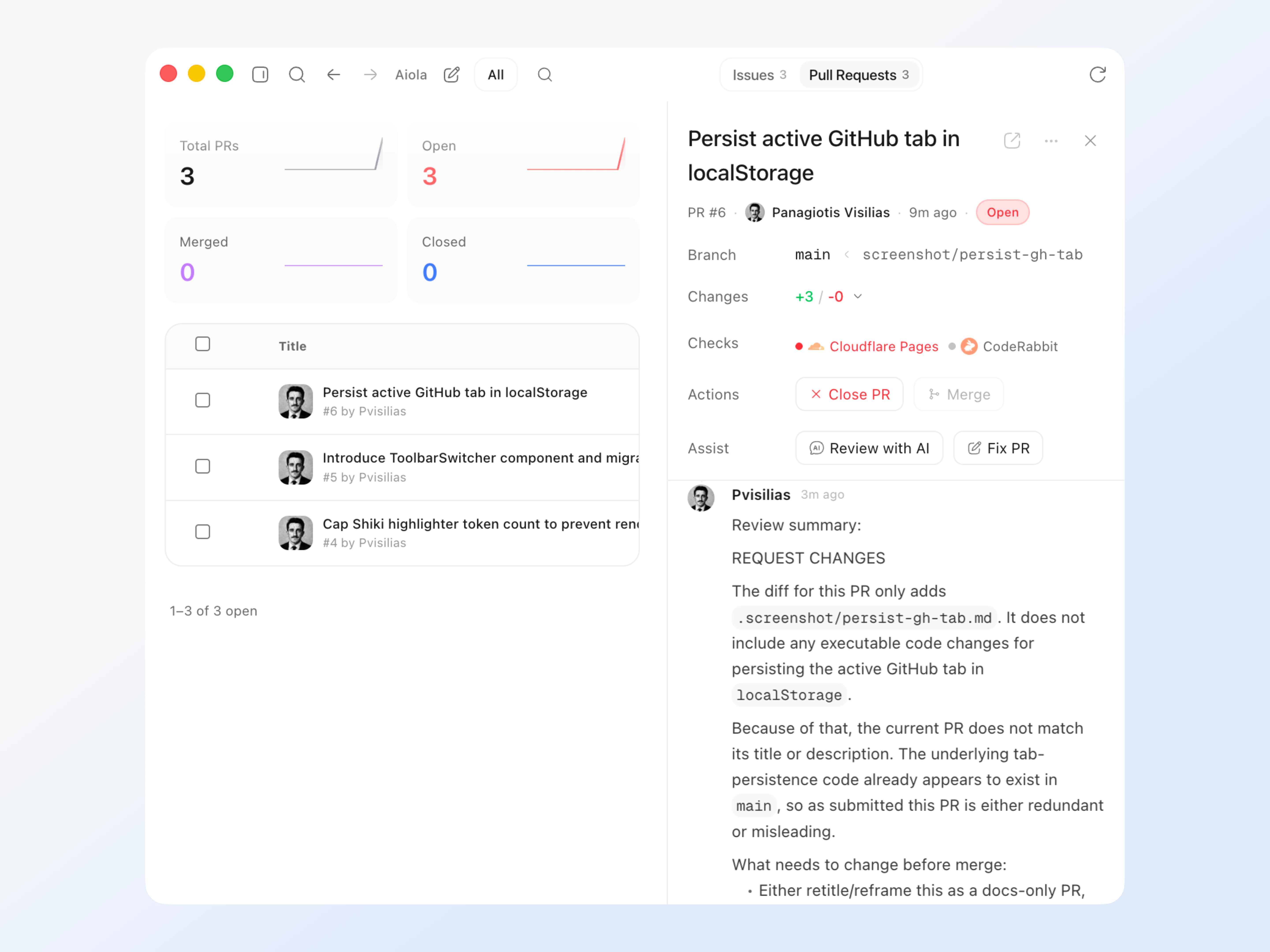
Task: Open PR titled Persist active GitHub tab in localStorage
Action: coord(455,392)
